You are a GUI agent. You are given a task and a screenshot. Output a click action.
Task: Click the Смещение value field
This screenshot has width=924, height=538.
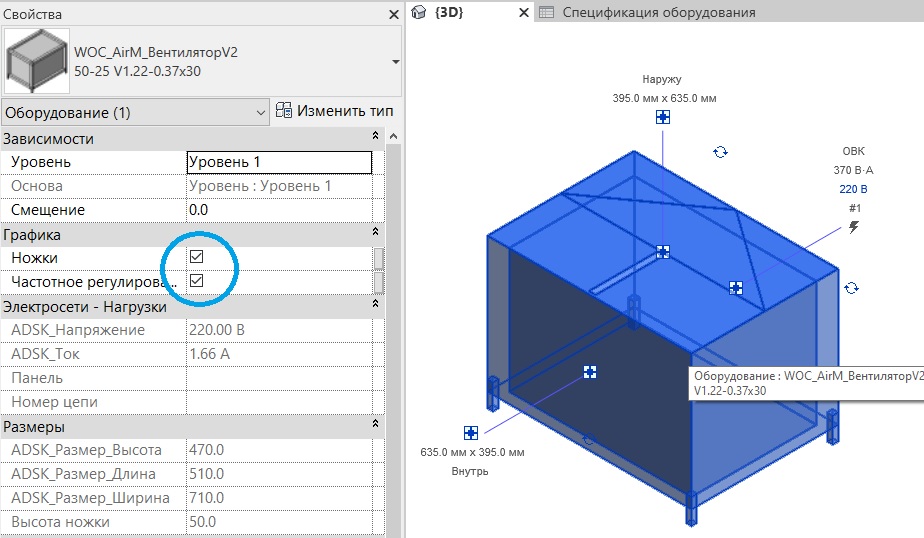click(279, 210)
